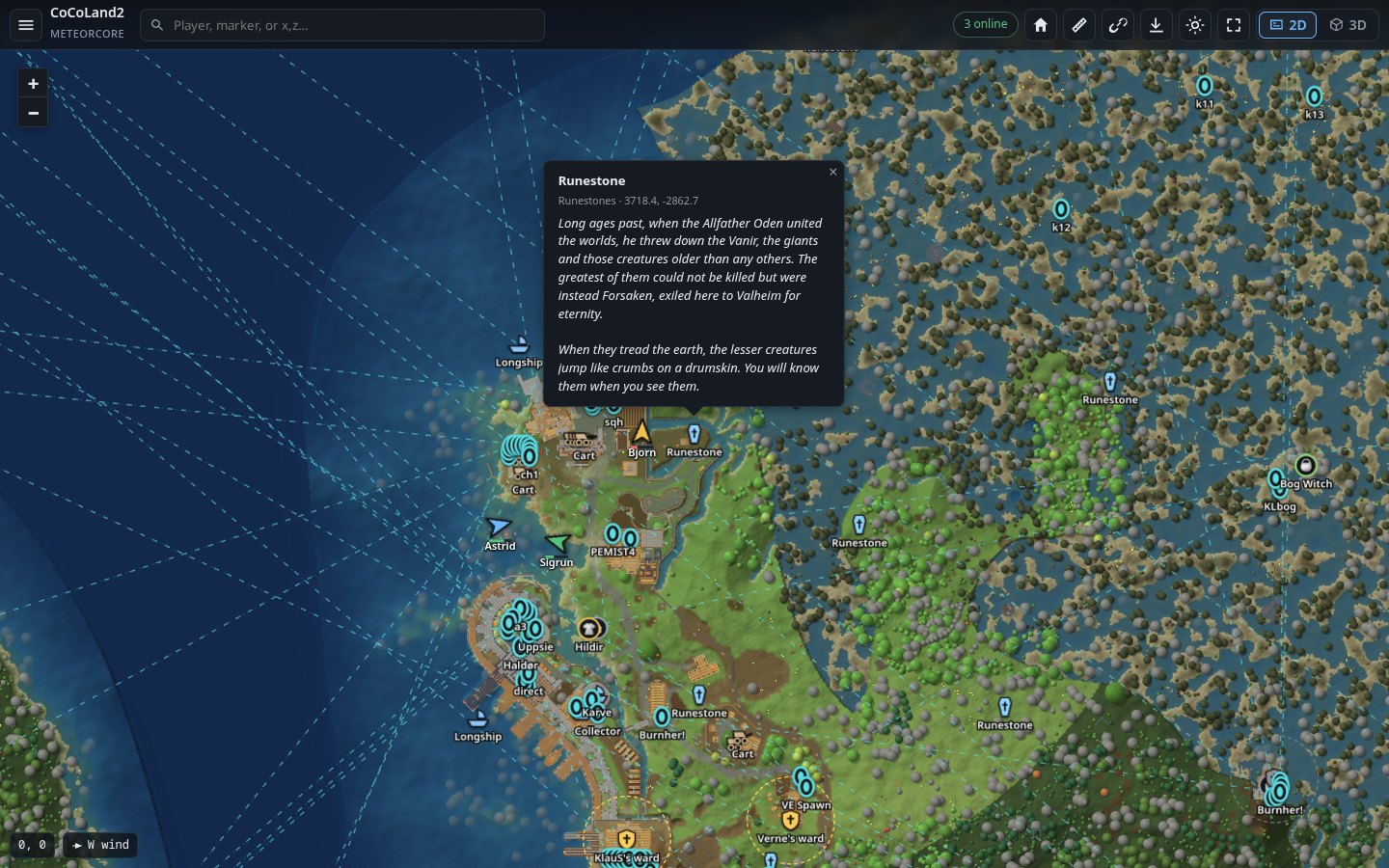Focus the player or marker search field
The height and width of the screenshot is (868, 1389).
point(342,25)
